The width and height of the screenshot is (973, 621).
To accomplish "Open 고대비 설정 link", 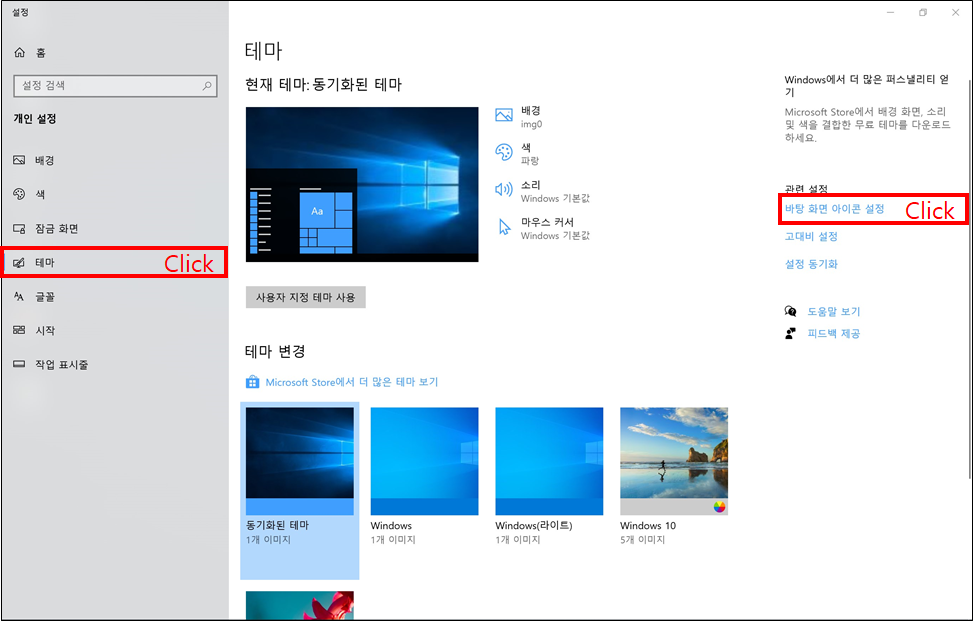I will [x=811, y=236].
